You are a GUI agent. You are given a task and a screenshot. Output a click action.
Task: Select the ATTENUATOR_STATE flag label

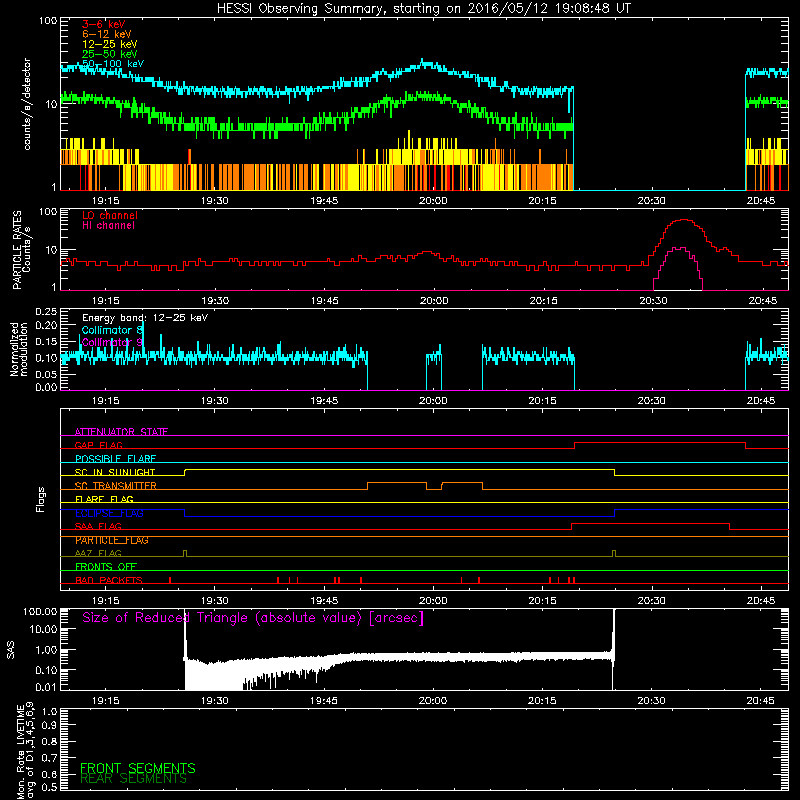click(x=121, y=432)
